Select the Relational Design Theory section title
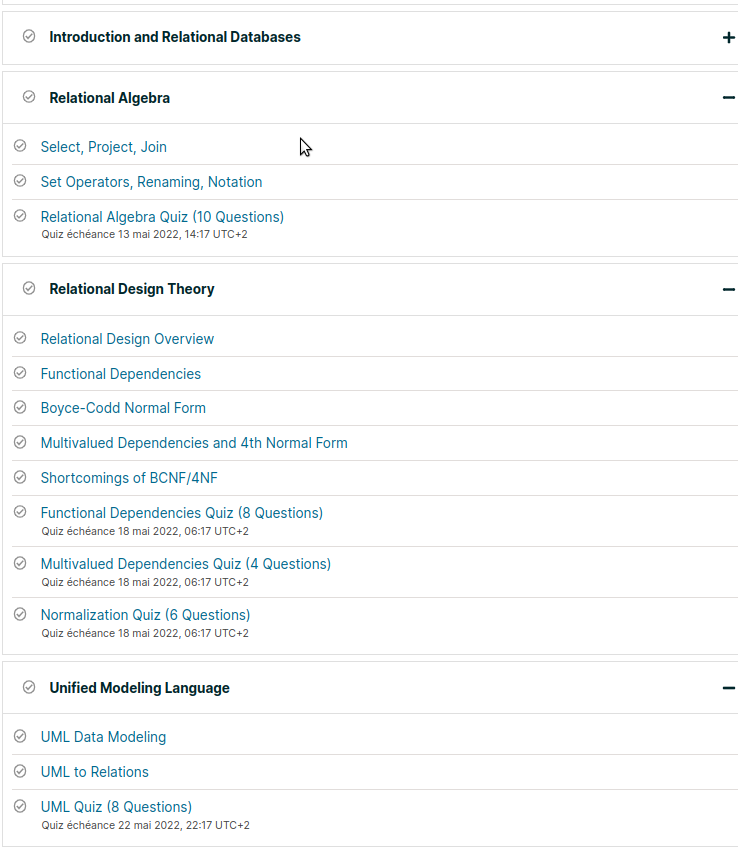The width and height of the screenshot is (738, 852). 132,289
